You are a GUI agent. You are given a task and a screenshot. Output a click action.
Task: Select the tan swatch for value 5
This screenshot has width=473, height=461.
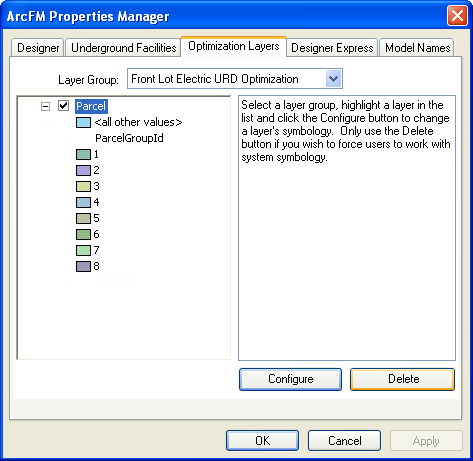[x=83, y=218]
